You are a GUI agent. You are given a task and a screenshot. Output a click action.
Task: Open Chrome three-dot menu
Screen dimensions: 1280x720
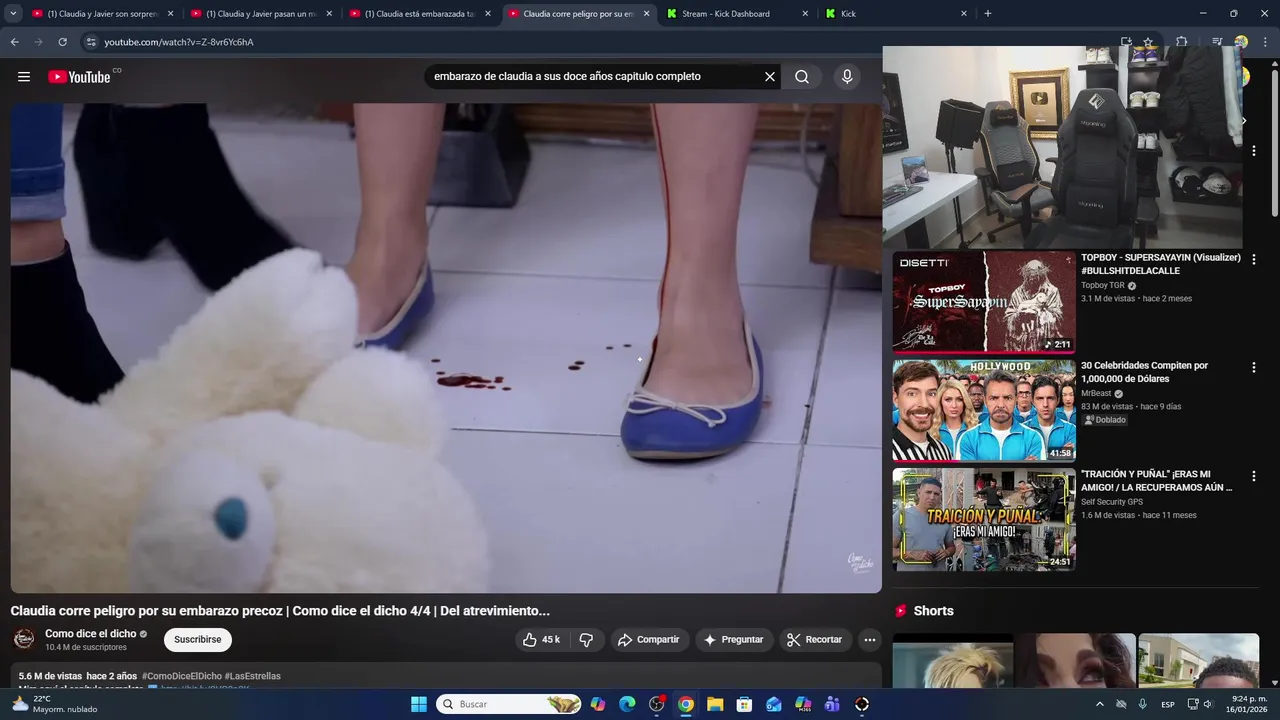click(x=1266, y=42)
